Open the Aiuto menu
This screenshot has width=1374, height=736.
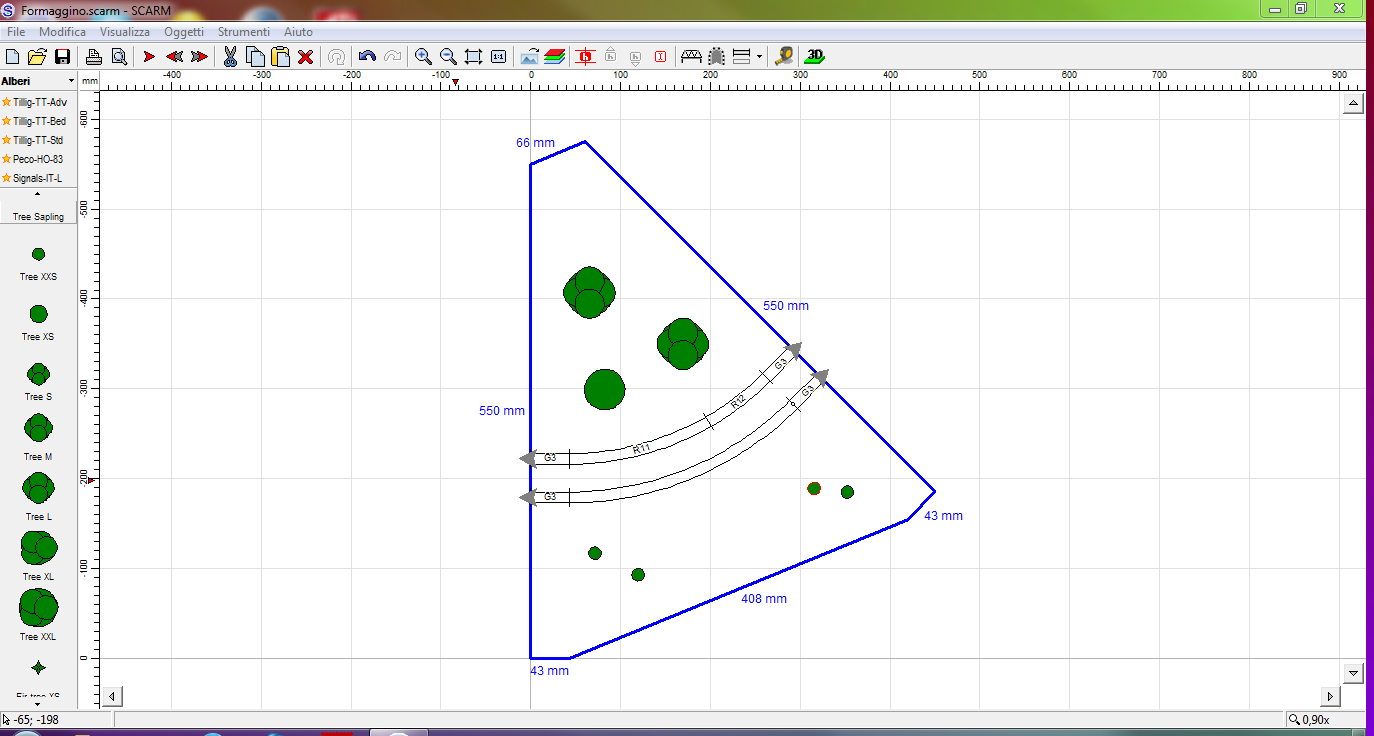pos(298,32)
